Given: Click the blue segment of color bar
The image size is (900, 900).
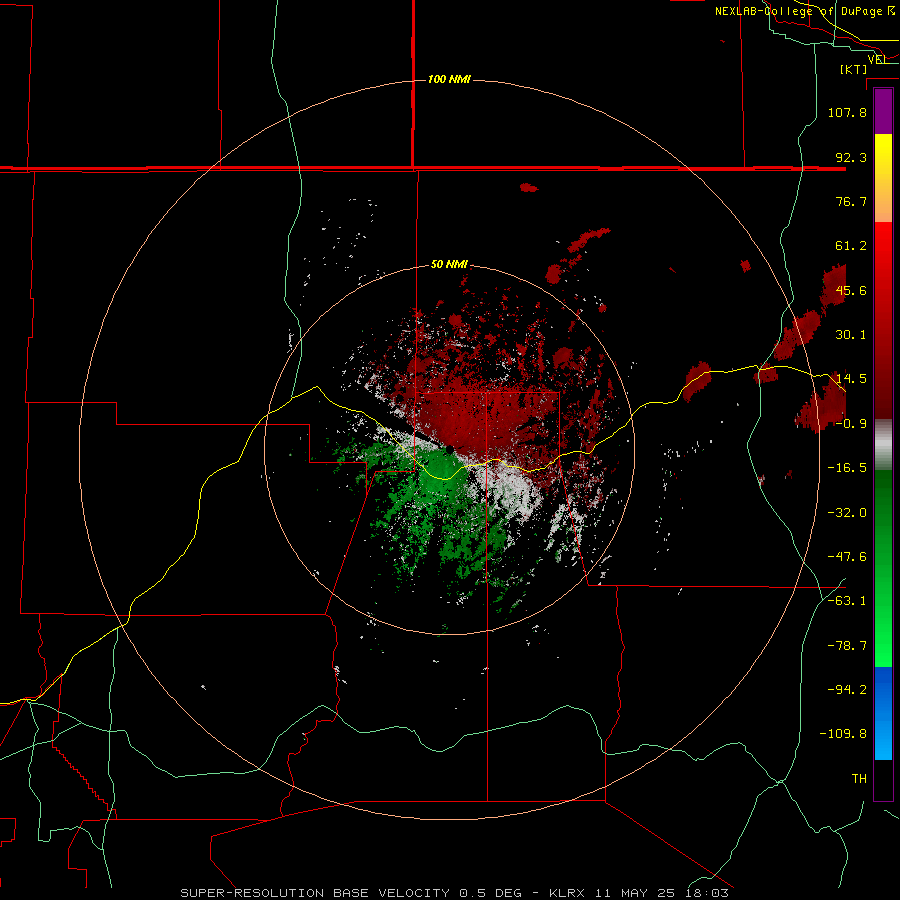Looking at the screenshot, I should 883,713.
